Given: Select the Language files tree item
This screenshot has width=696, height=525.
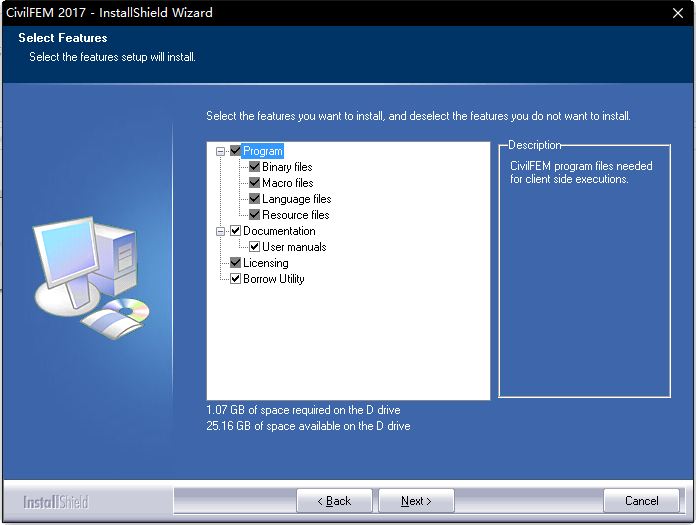Looking at the screenshot, I should coord(297,199).
